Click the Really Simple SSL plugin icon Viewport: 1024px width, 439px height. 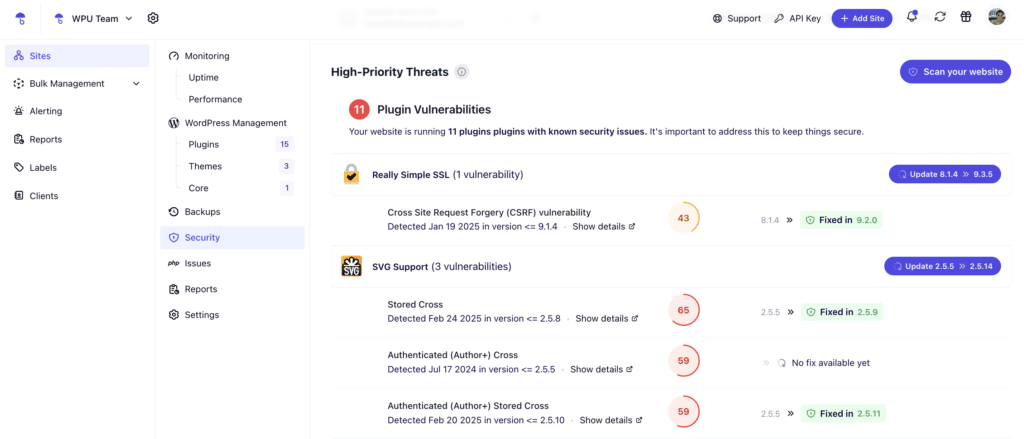pyautogui.click(x=352, y=174)
